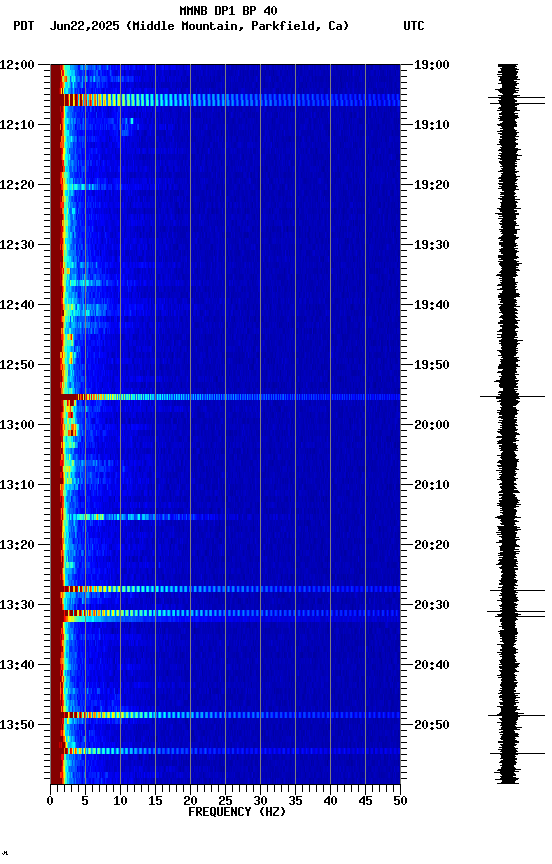
Task: Click the 12:40 PDT time label
Action: 17,305
